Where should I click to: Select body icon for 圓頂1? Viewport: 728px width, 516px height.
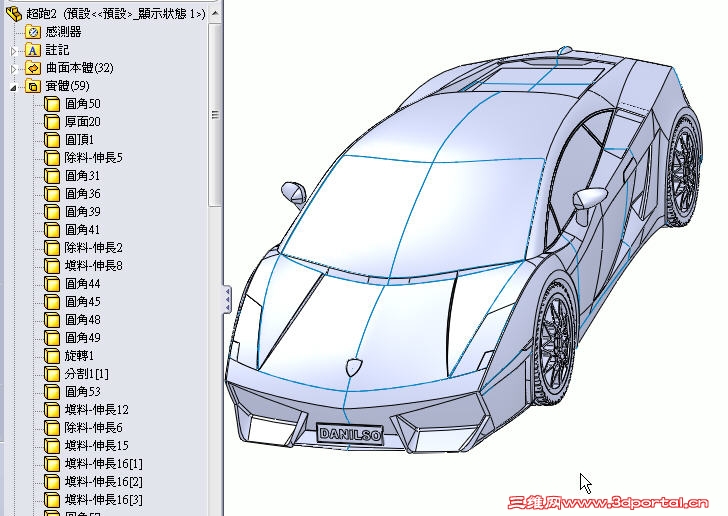coord(52,140)
